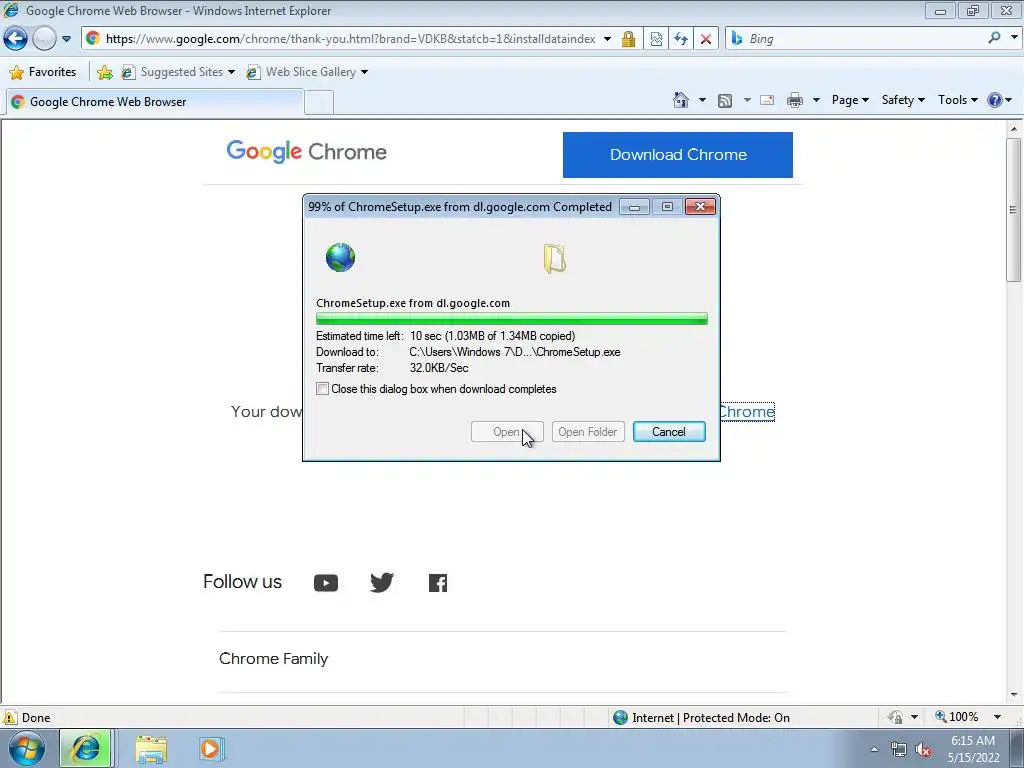Click the Print icon
Viewport: 1024px width, 768px height.
[795, 100]
